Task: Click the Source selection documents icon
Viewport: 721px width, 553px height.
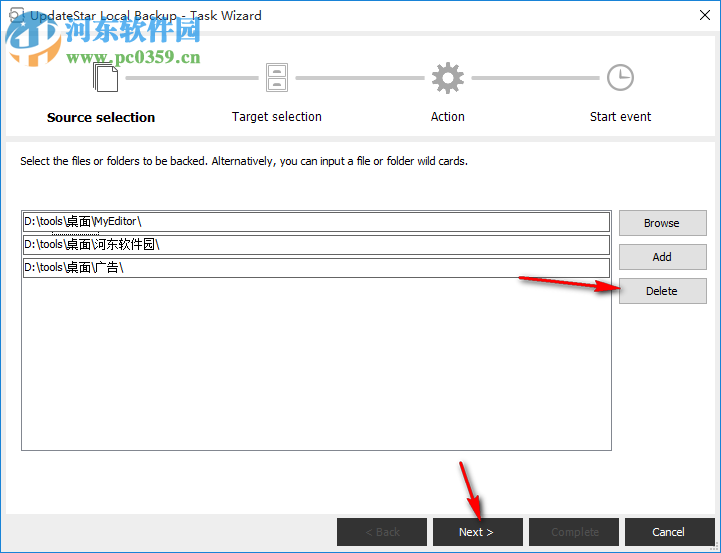Action: 105,77
